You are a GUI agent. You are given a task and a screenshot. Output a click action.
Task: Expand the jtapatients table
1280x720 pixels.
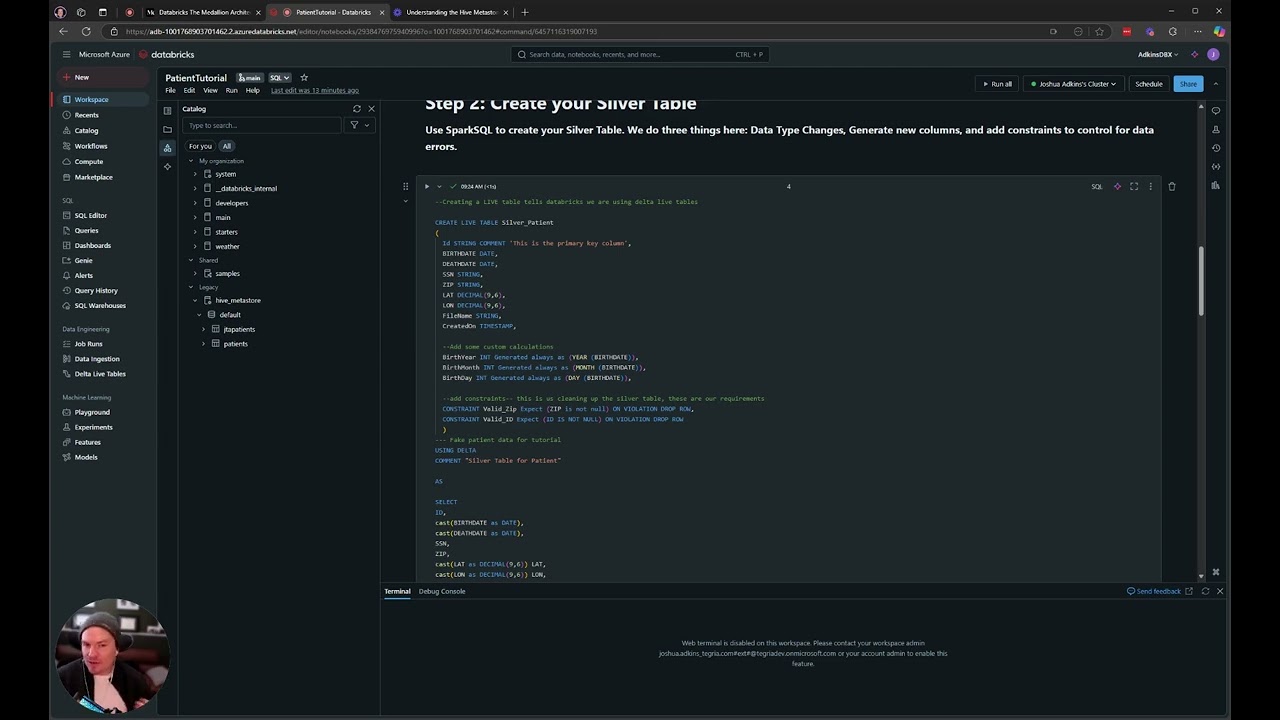coord(203,329)
